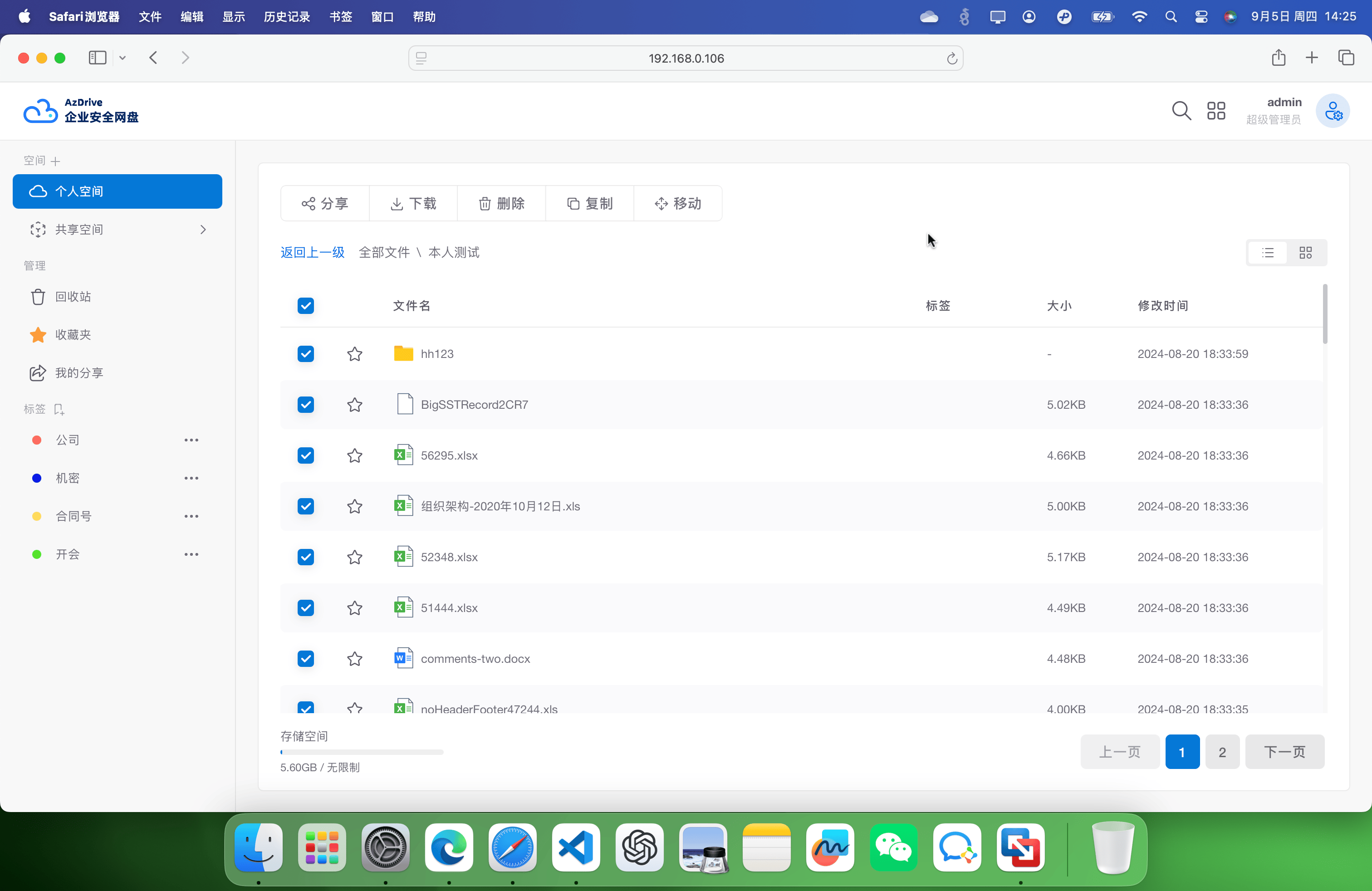This screenshot has height=891, width=1372.
Task: Add new tag icon beside 标签
Action: pyautogui.click(x=59, y=409)
